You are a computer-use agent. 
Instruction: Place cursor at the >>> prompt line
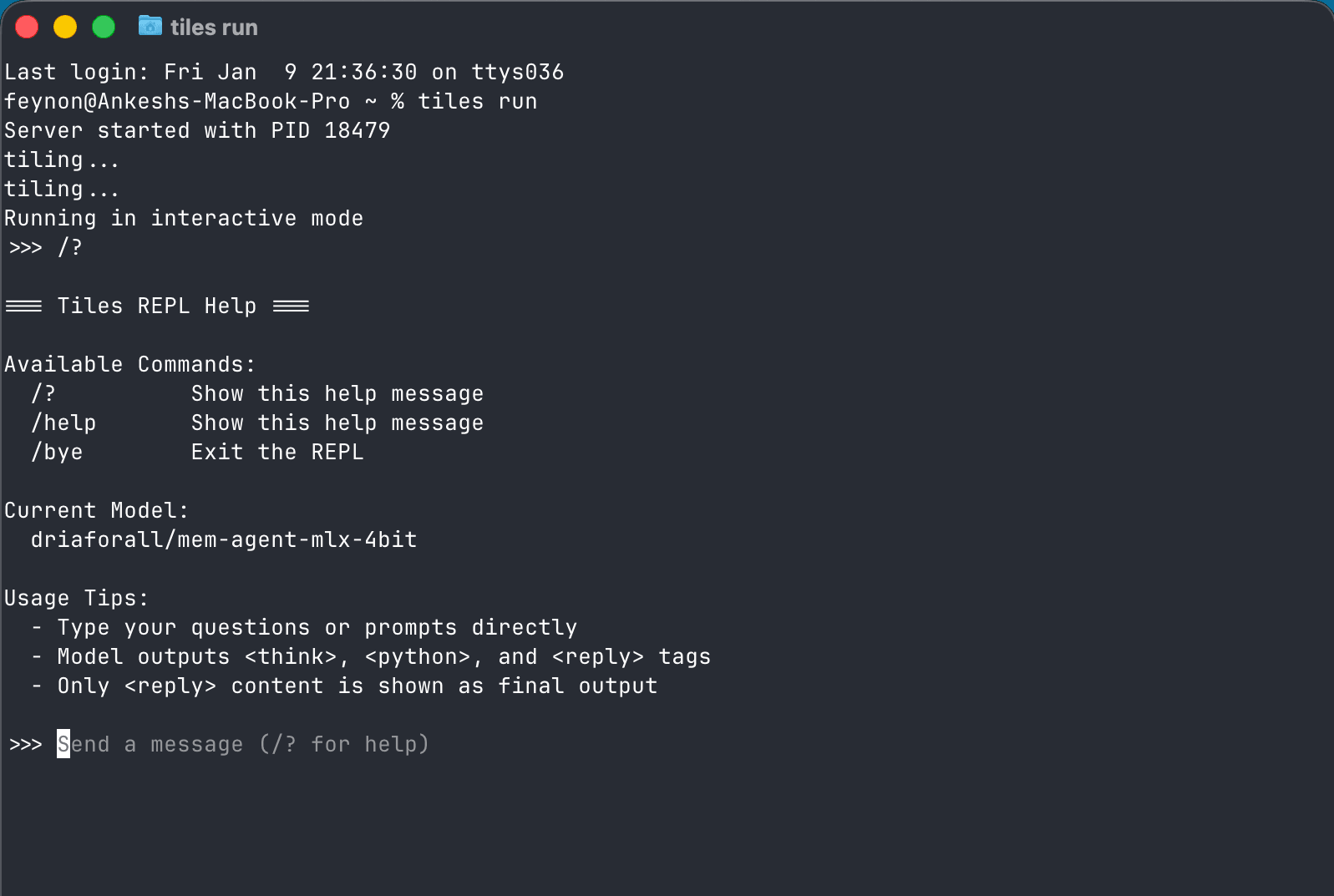tap(24, 744)
